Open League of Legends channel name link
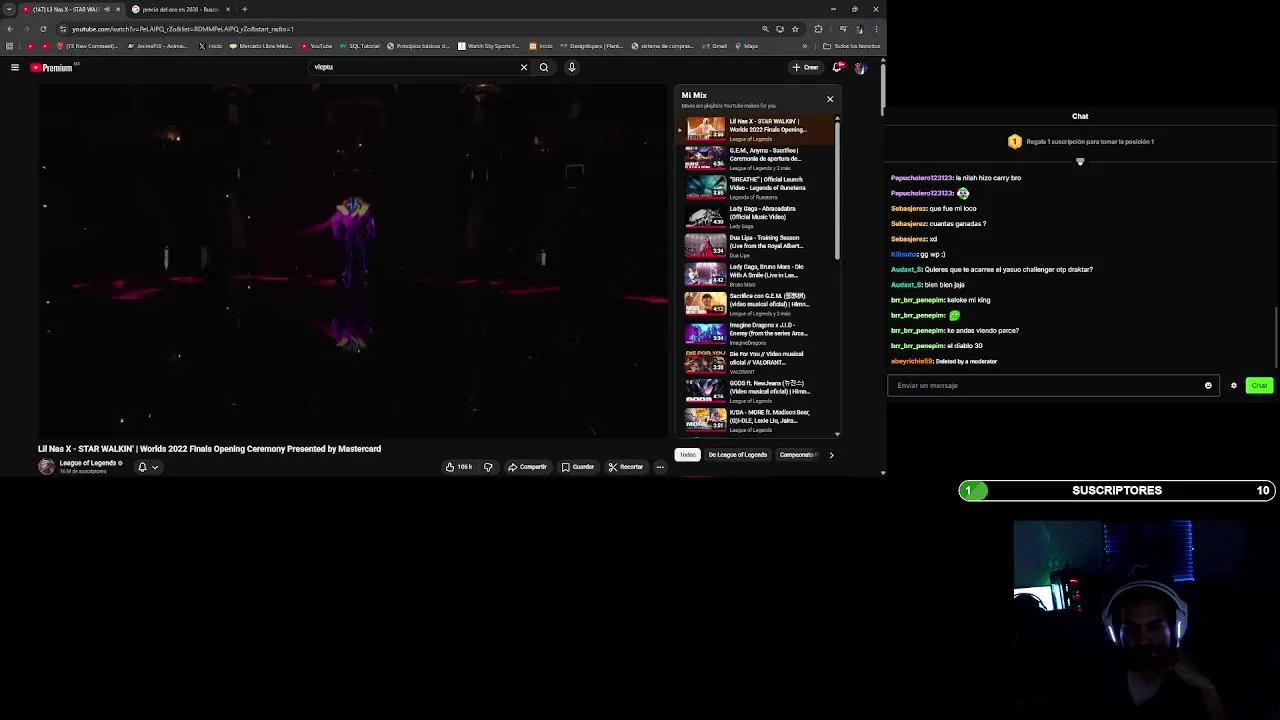This screenshot has height=720, width=1280. click(x=90, y=463)
